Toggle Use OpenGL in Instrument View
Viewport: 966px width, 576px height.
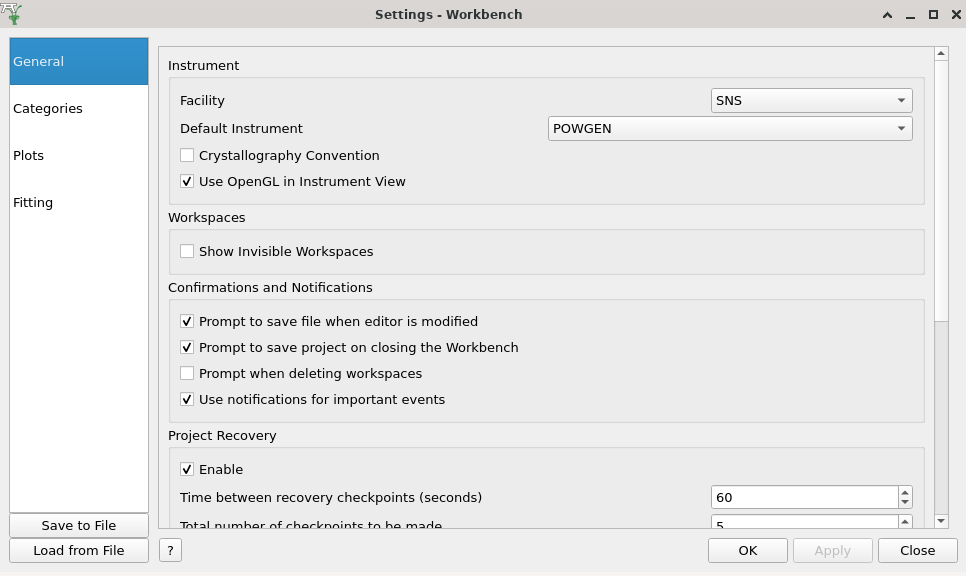point(187,182)
